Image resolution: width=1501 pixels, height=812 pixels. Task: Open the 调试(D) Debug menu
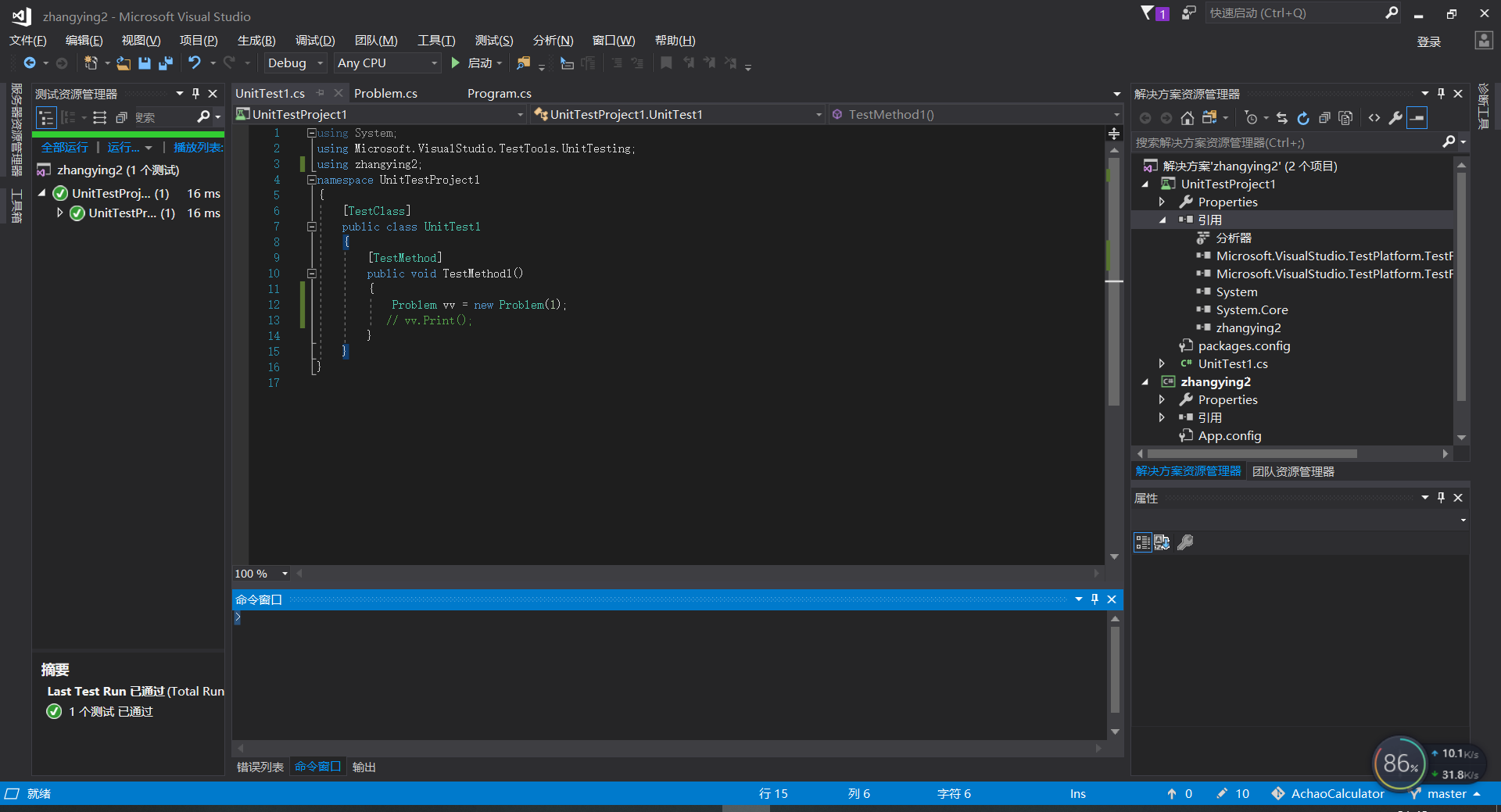tap(315, 41)
